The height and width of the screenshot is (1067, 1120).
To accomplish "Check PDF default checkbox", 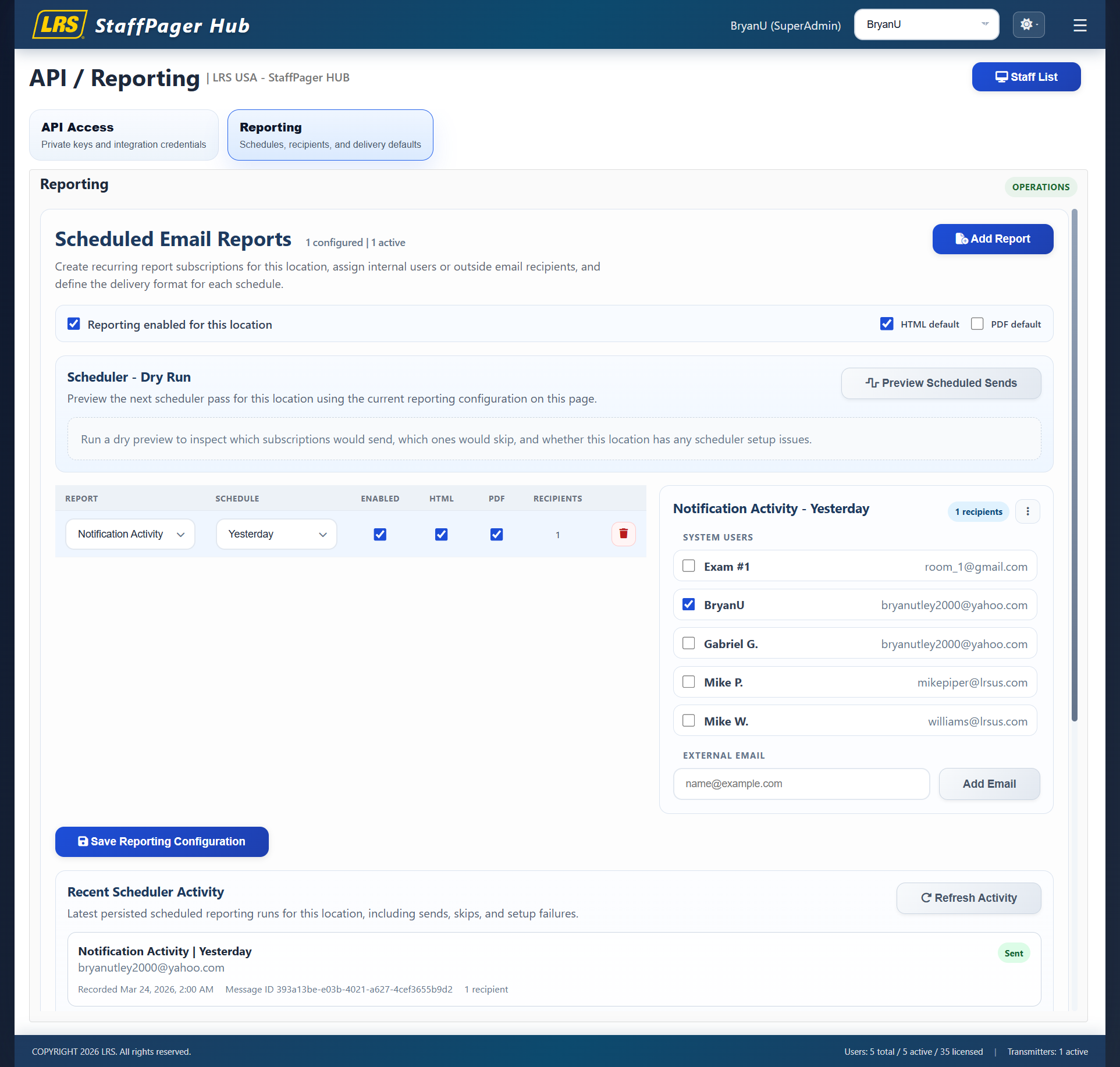I will coord(977,324).
